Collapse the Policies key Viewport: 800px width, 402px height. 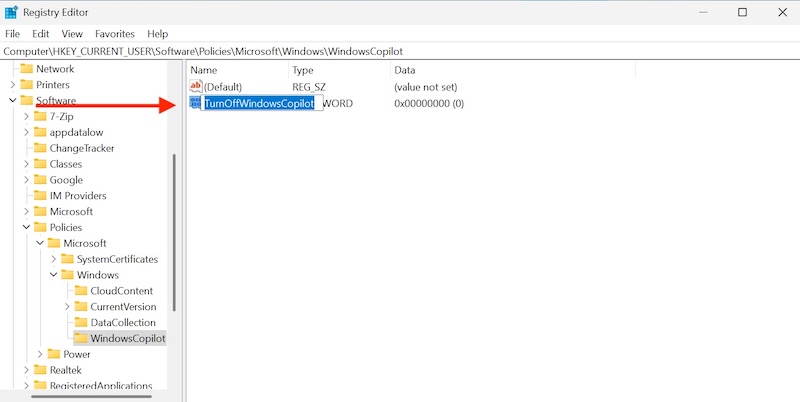[x=27, y=227]
